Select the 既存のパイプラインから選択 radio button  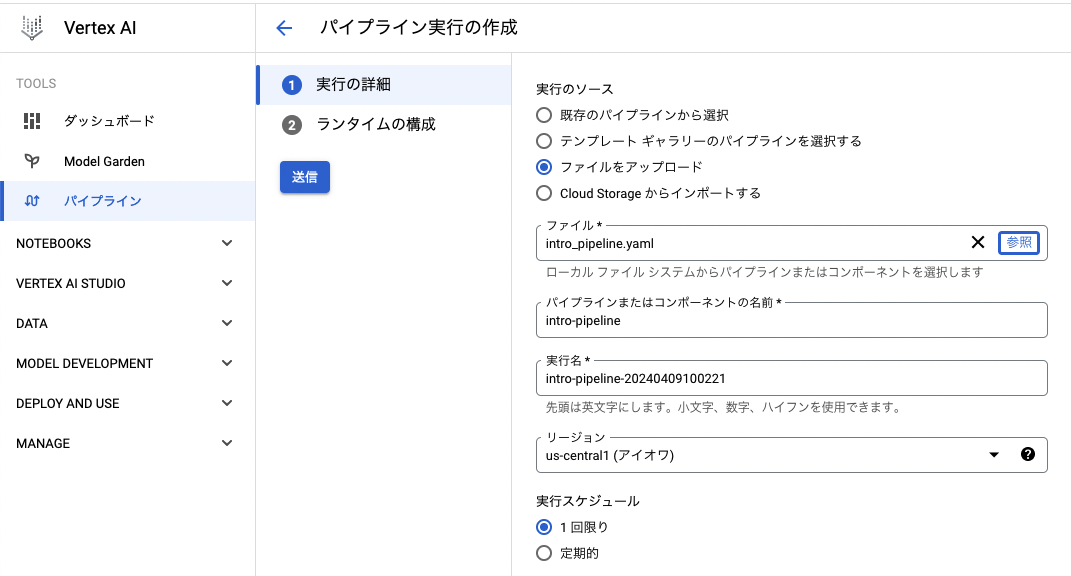click(x=543, y=115)
